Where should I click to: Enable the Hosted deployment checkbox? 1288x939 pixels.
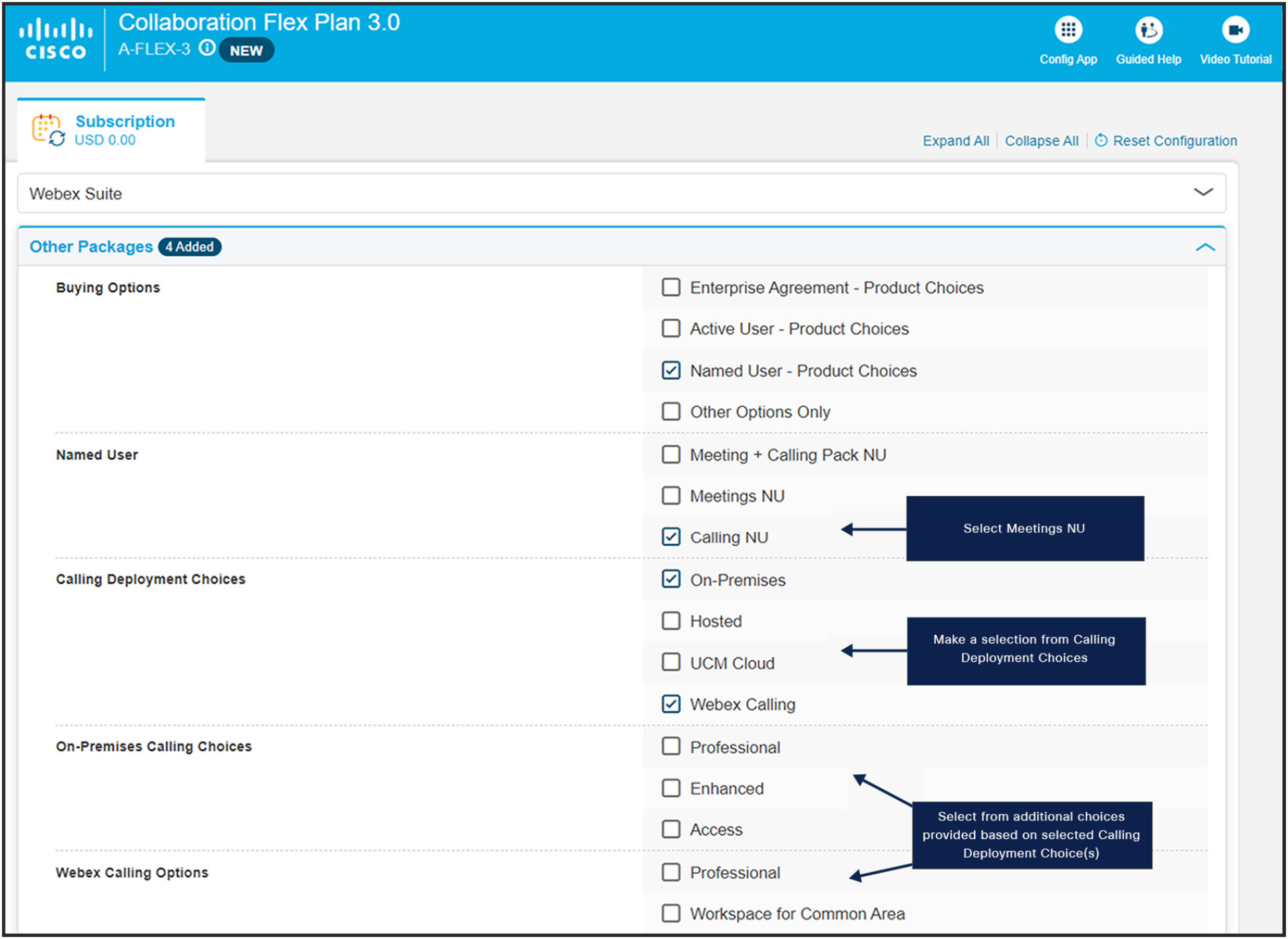(x=671, y=621)
